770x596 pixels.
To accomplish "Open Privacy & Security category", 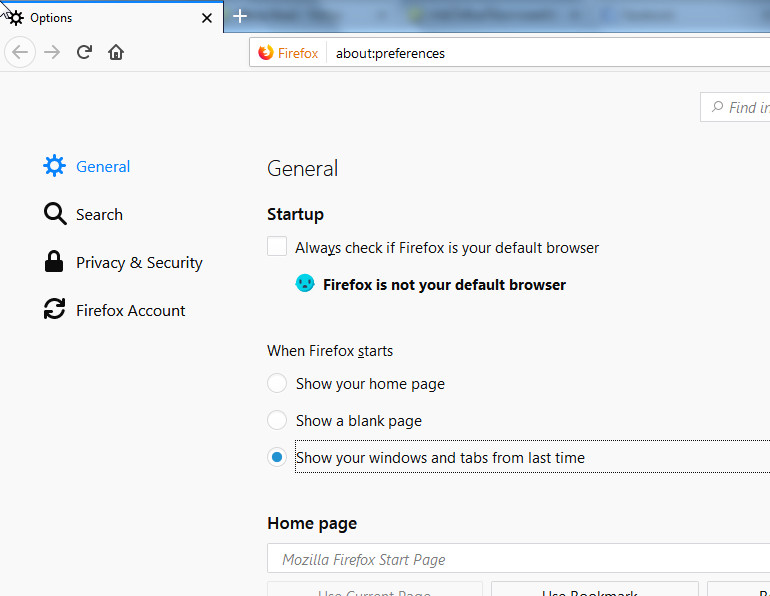I will (123, 263).
